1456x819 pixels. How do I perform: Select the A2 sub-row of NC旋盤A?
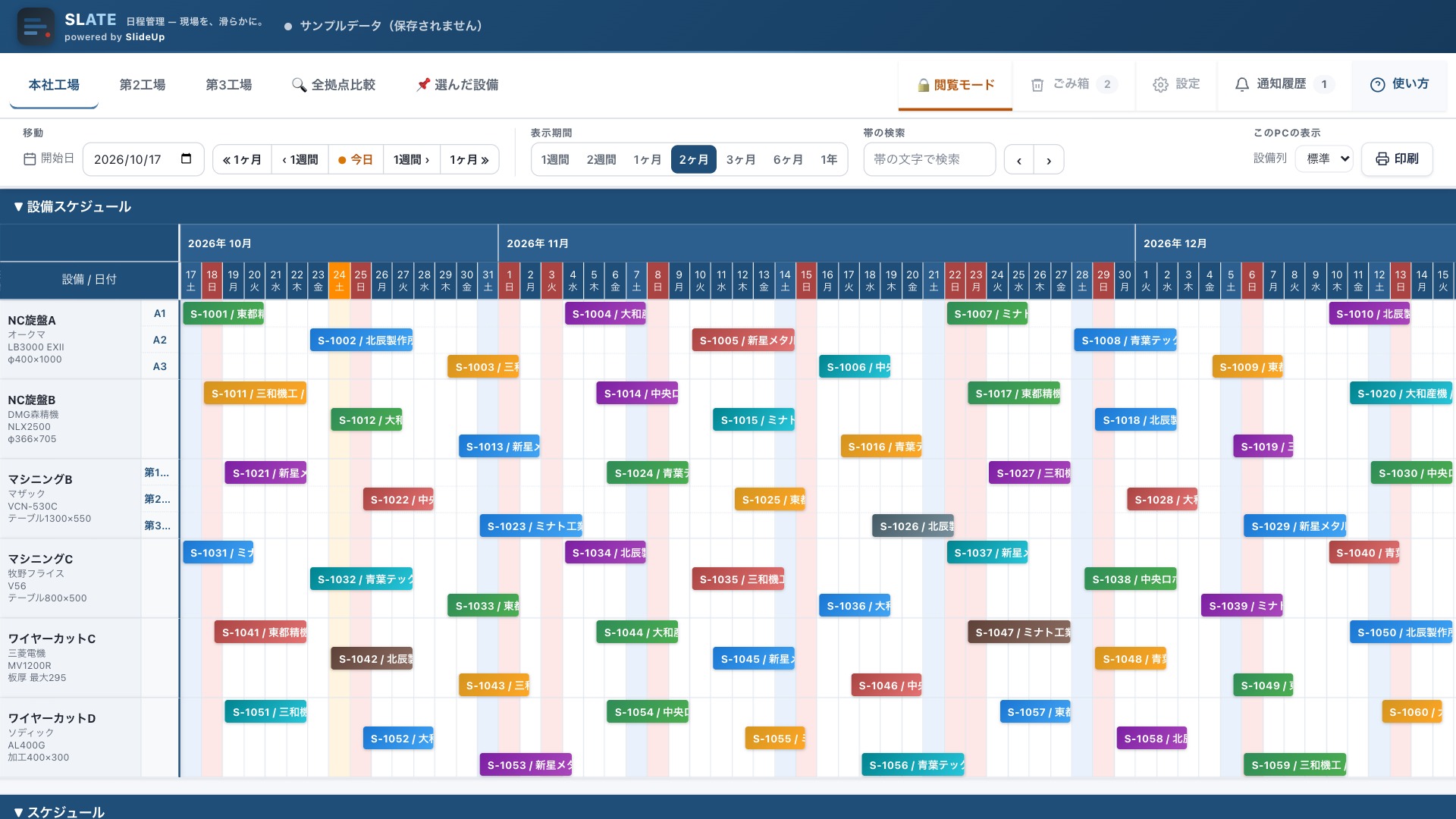160,340
